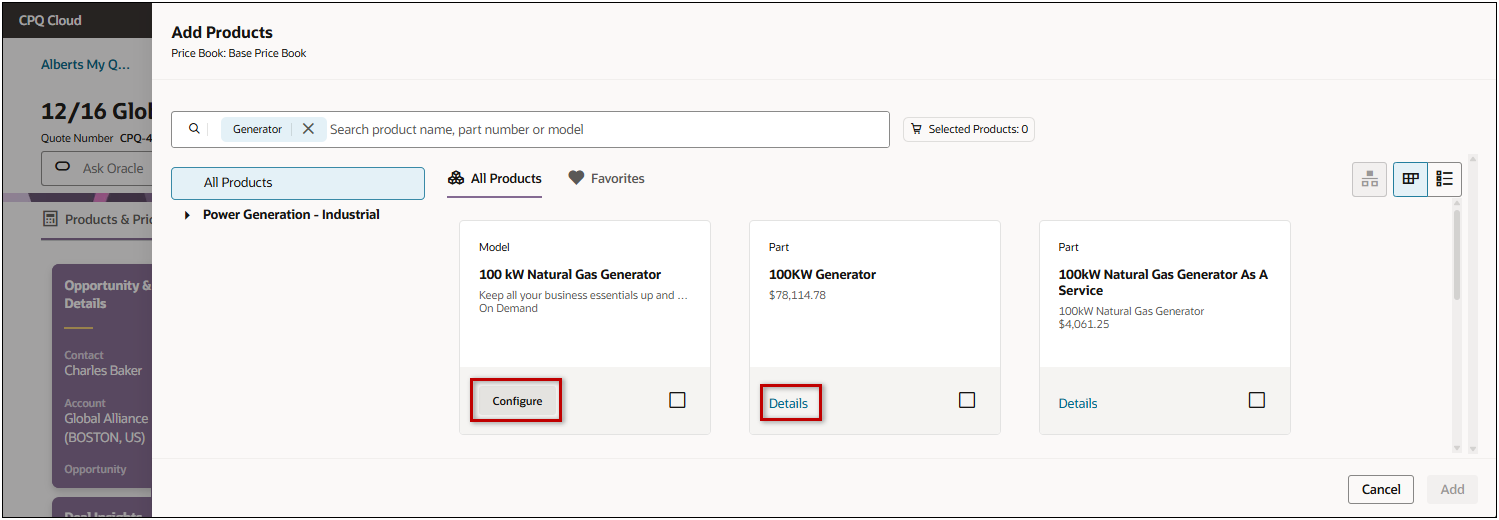Screen dimensions: 1499x520
Task: Click the shopping cart icon
Action: (916, 129)
